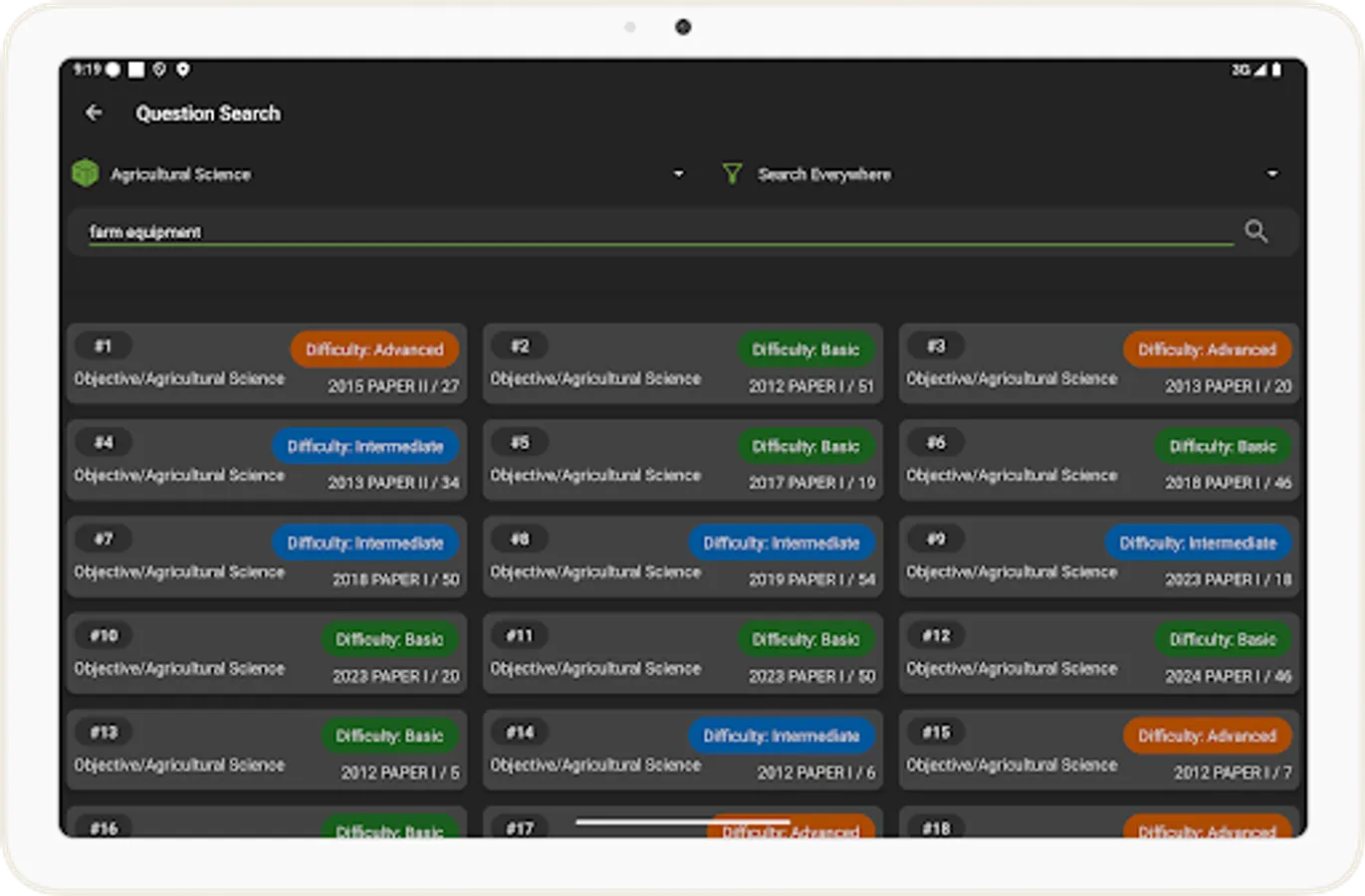Click the back arrow to leave Question Search
Screen dimensions: 1365x896
click(94, 113)
